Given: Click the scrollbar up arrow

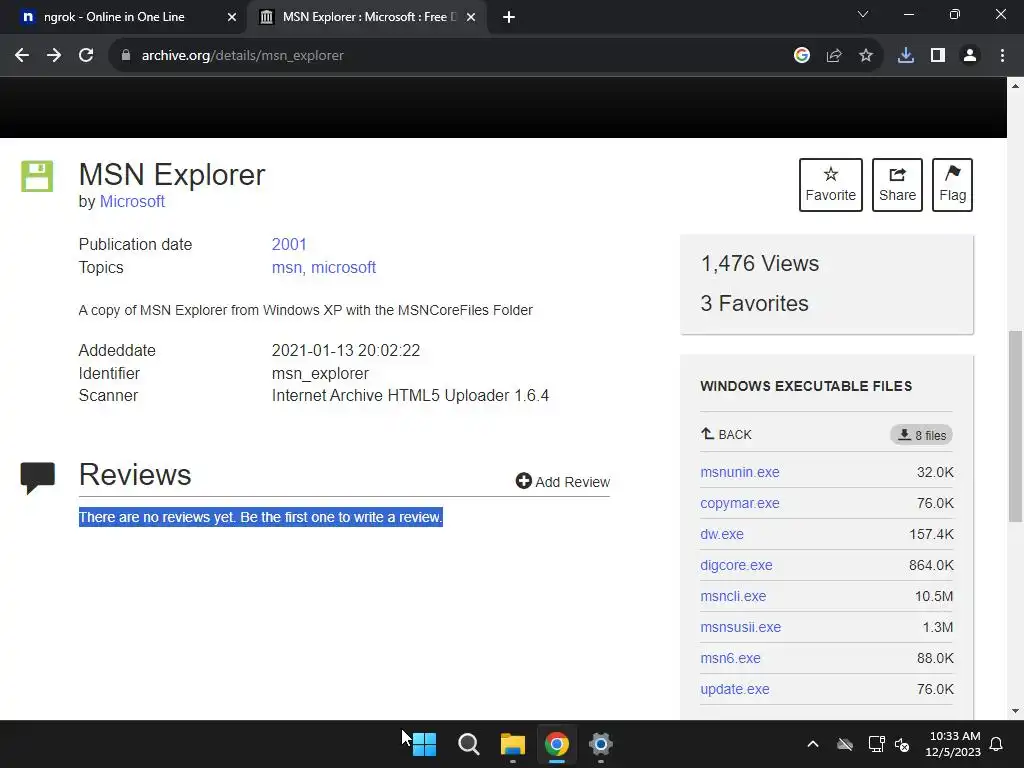Looking at the screenshot, I should click(x=1015, y=86).
